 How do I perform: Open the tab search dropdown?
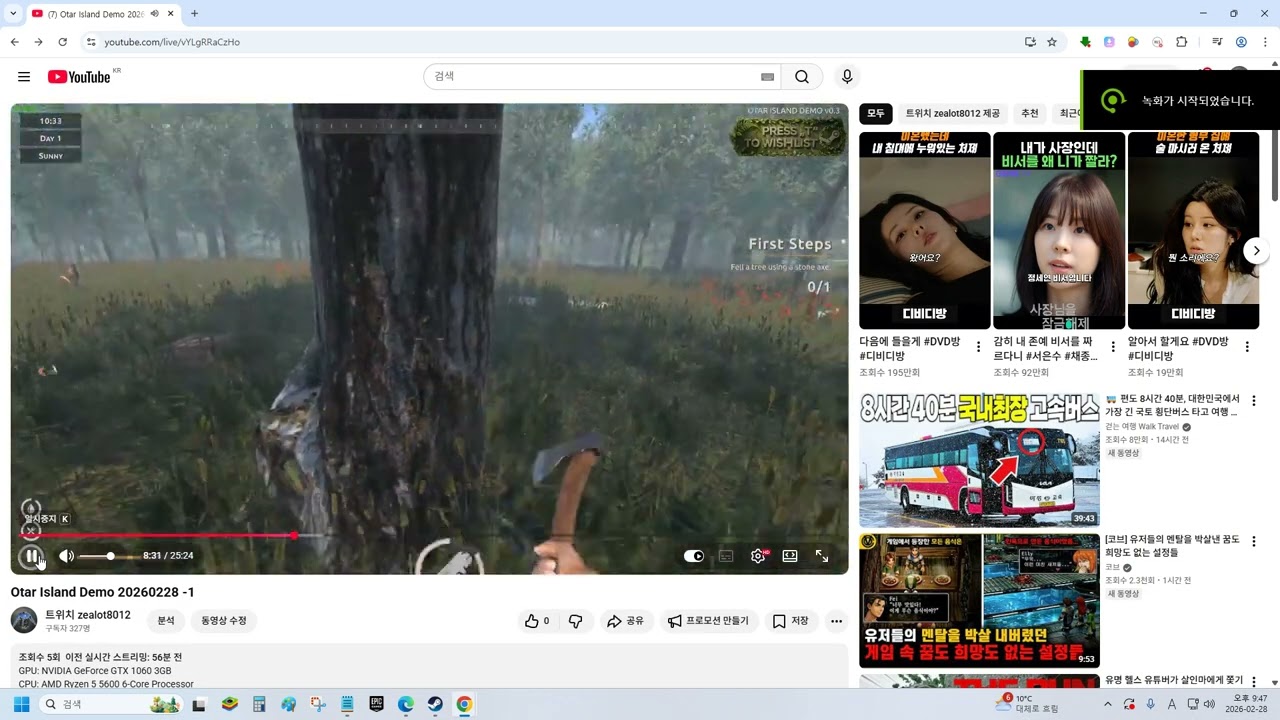tap(13, 14)
